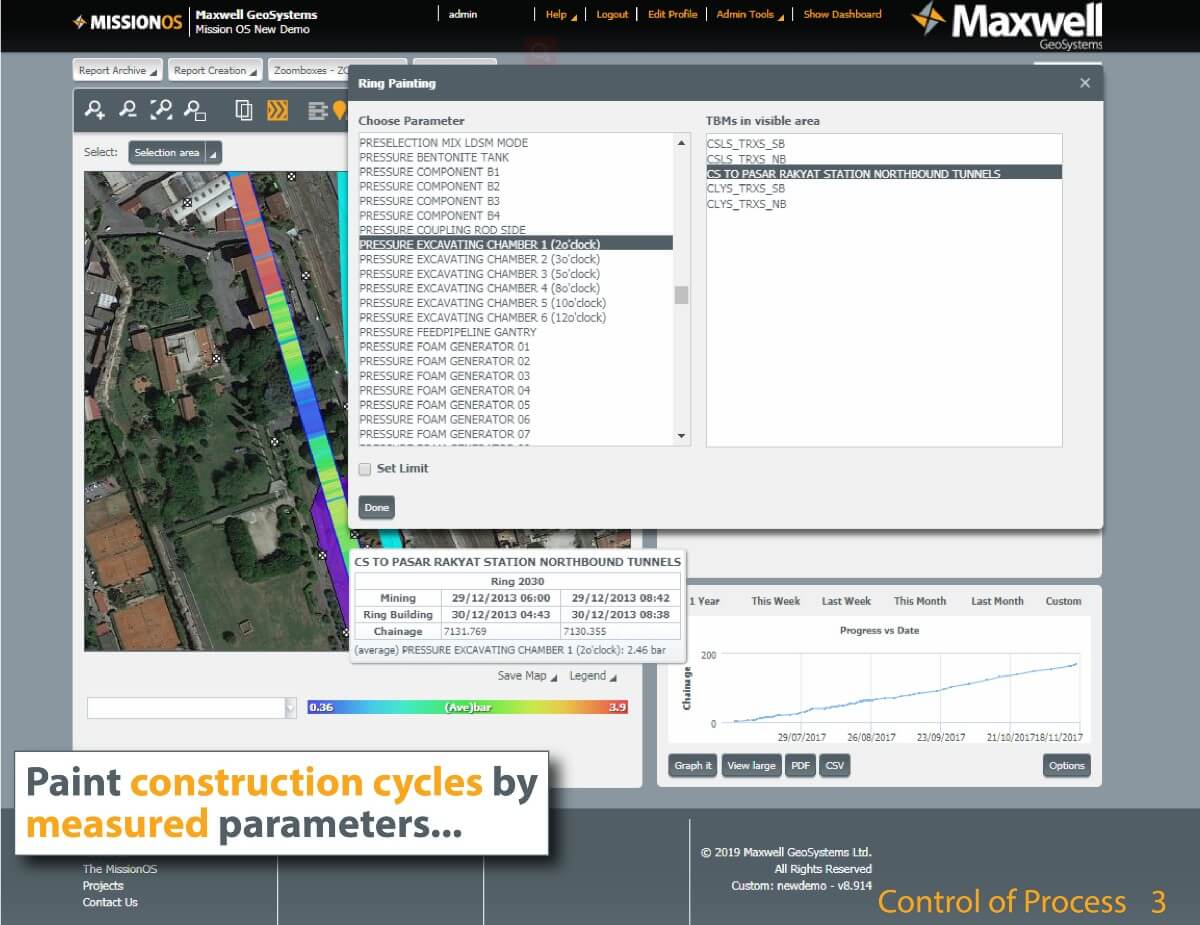Switch to Last Week range tab
Image resolution: width=1200 pixels, height=925 pixels.
coord(846,601)
